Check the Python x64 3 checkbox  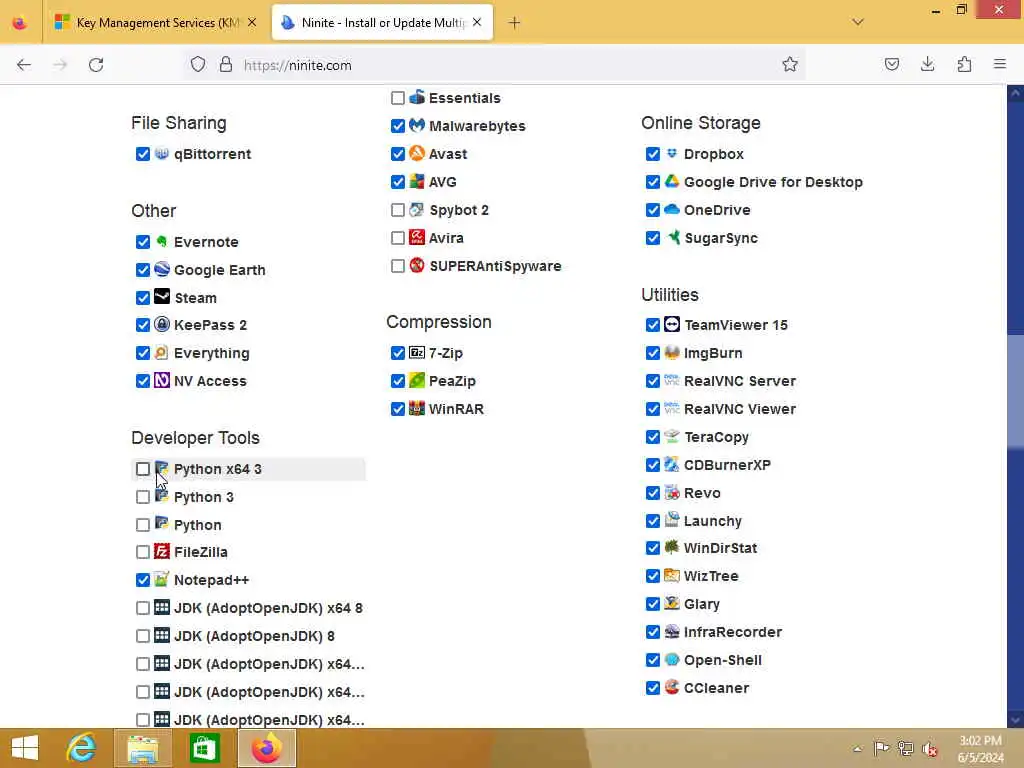pyautogui.click(x=142, y=469)
